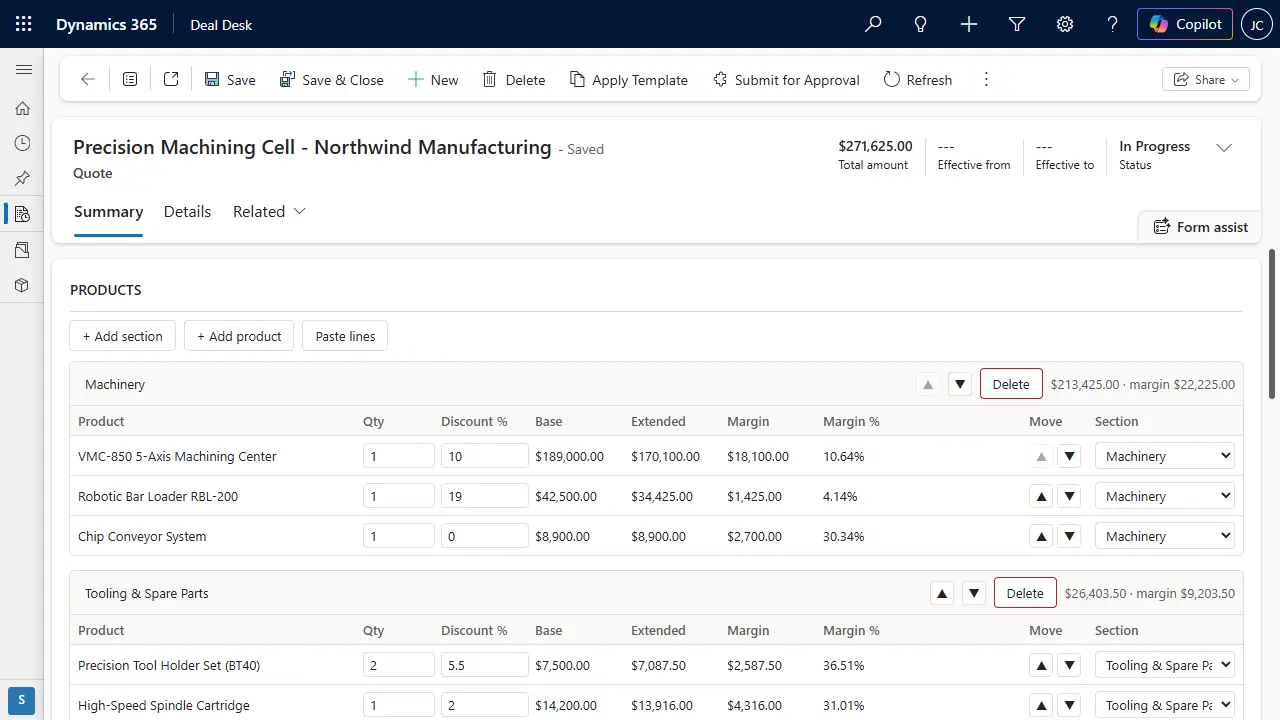
Task: Go to Home in the sidebar
Action: click(x=22, y=108)
